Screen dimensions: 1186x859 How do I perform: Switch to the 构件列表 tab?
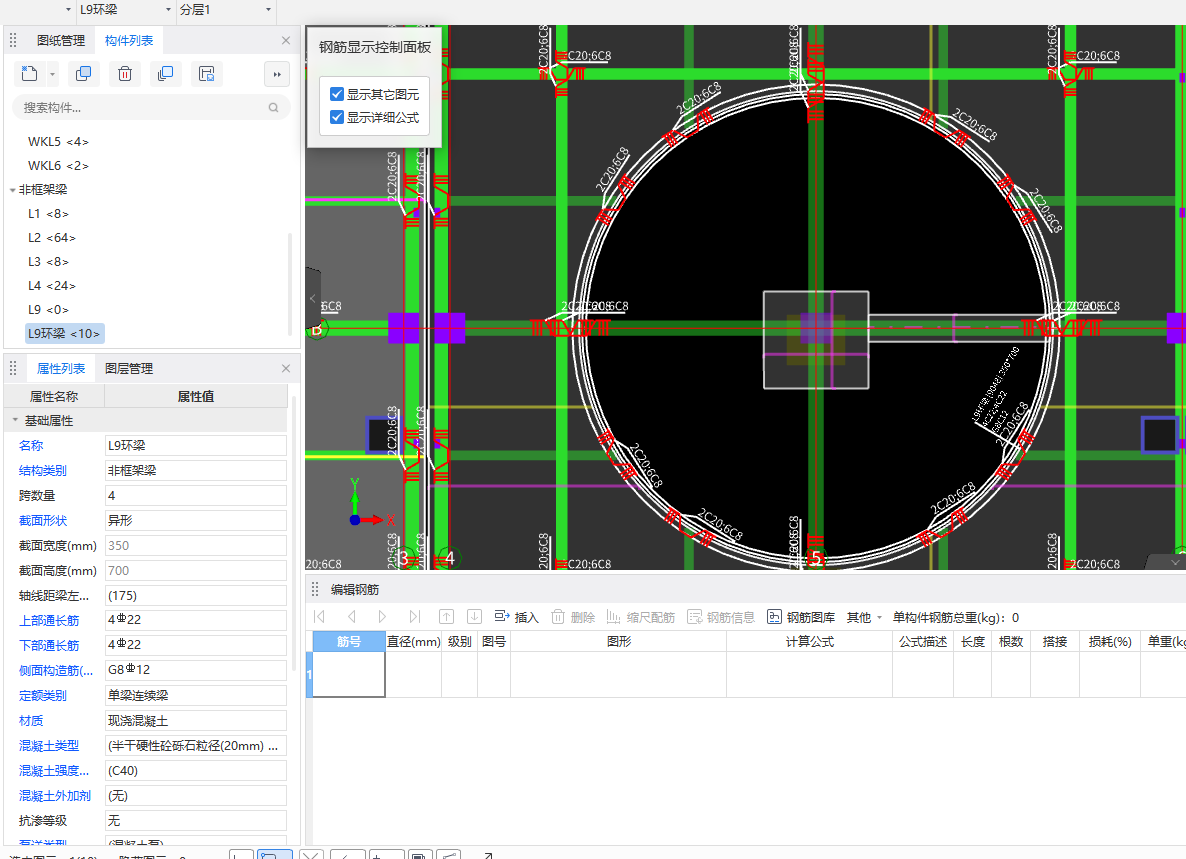129,41
